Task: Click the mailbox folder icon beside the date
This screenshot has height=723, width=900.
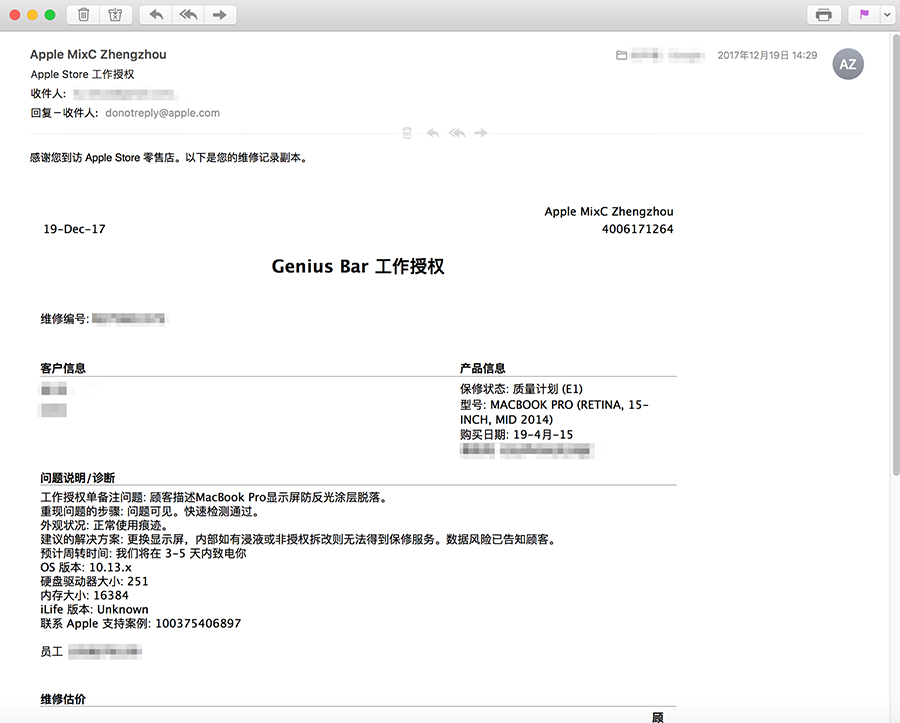Action: point(621,56)
